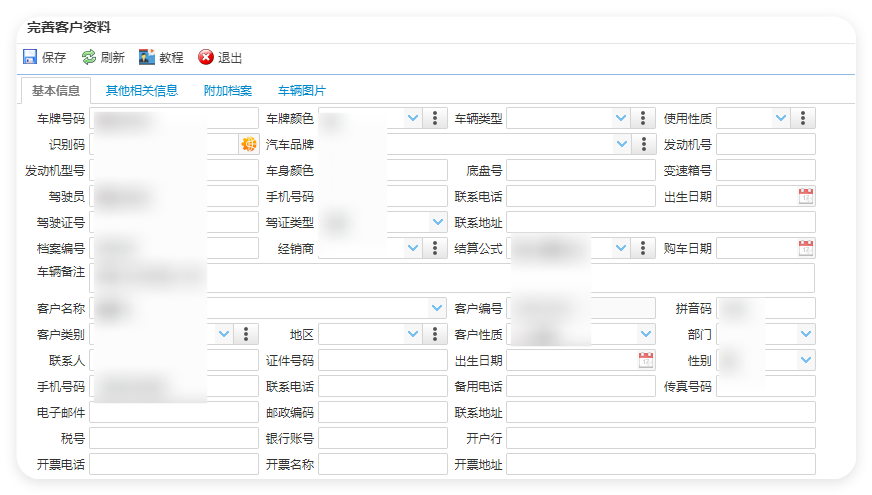
Task: Focus the 底盘号 input field
Action: click(x=581, y=170)
